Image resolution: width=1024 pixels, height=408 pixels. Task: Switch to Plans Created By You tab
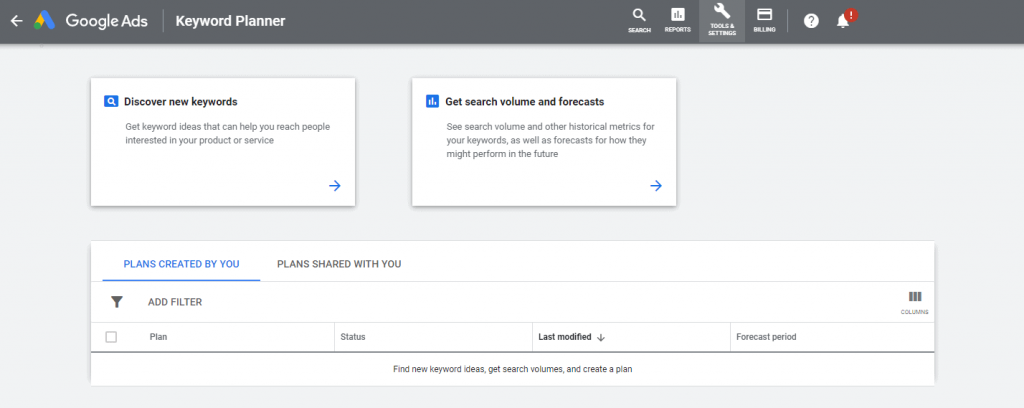[181, 264]
